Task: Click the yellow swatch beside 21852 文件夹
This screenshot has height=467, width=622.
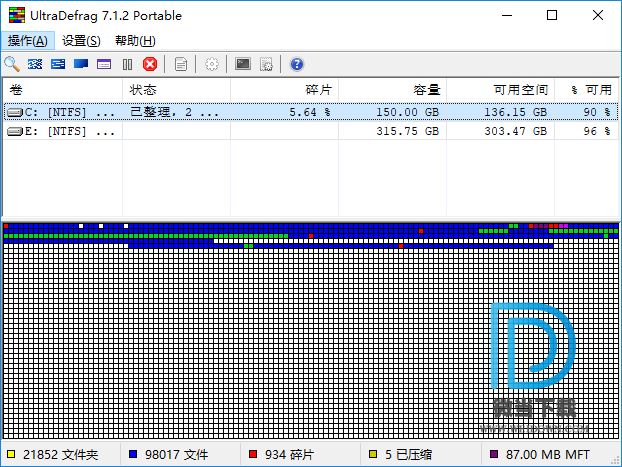Action: click(x=11, y=454)
